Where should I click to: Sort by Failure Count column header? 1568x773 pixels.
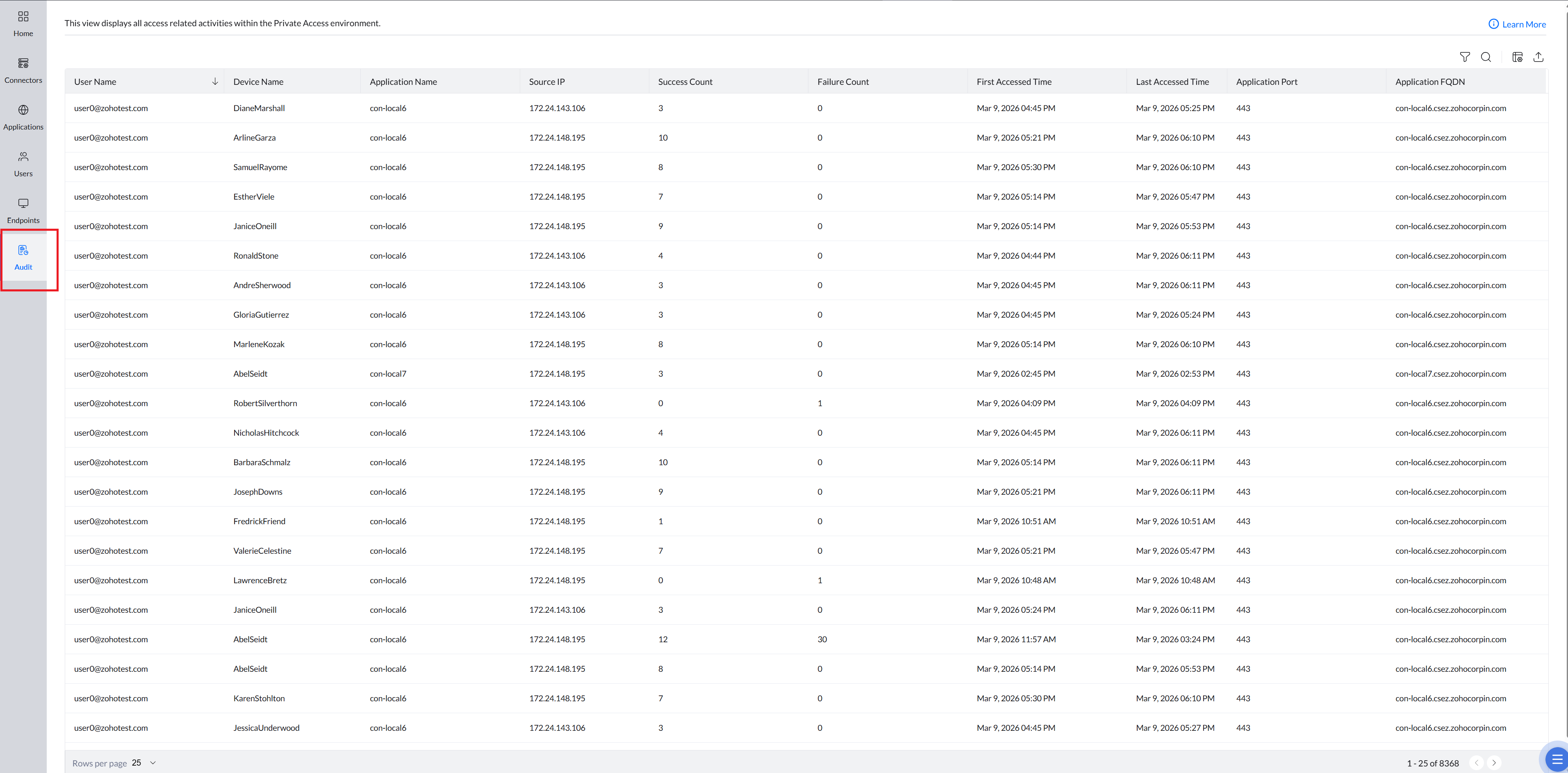pyautogui.click(x=842, y=82)
